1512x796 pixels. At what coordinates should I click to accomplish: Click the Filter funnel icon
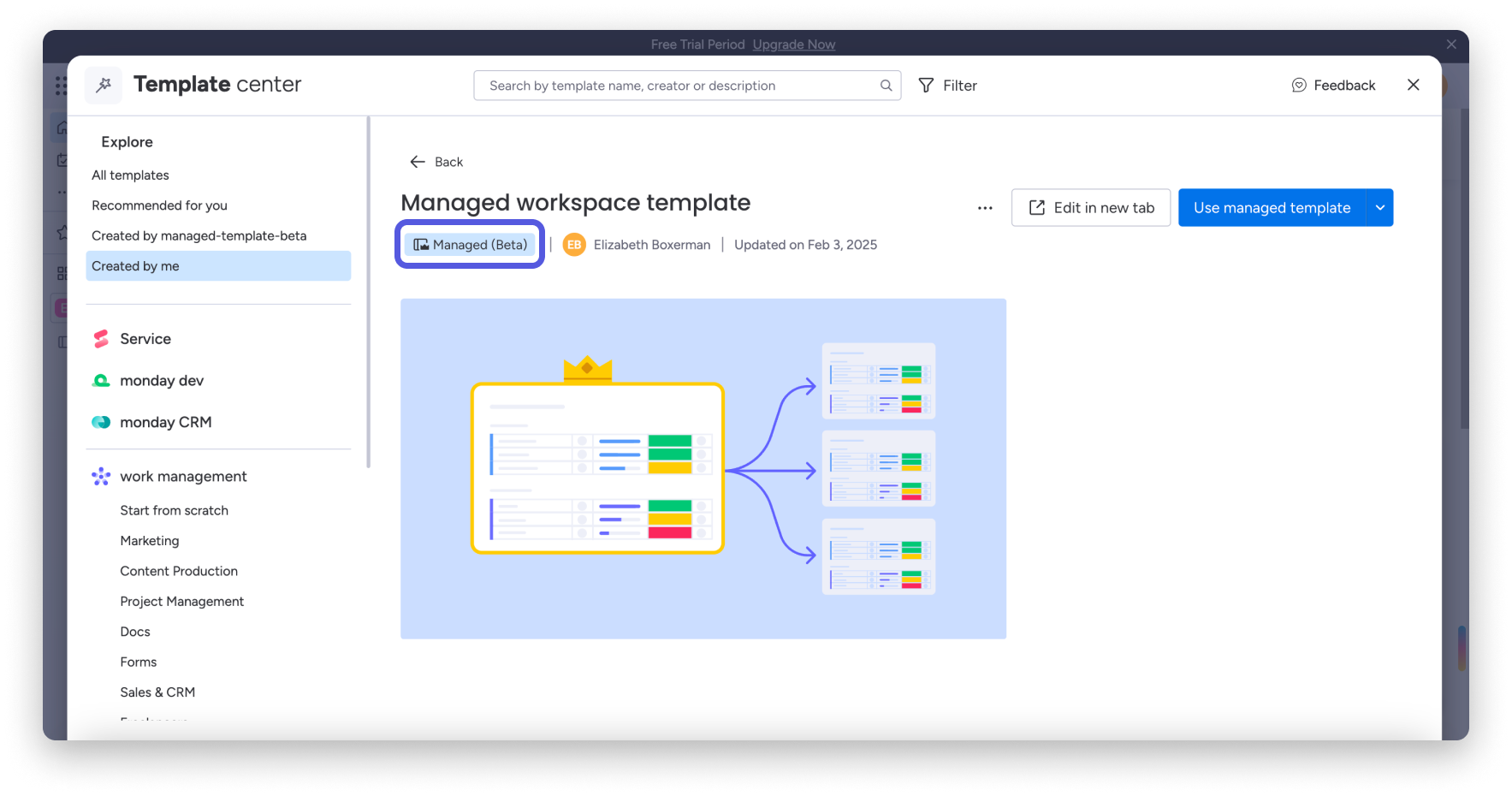(x=926, y=86)
